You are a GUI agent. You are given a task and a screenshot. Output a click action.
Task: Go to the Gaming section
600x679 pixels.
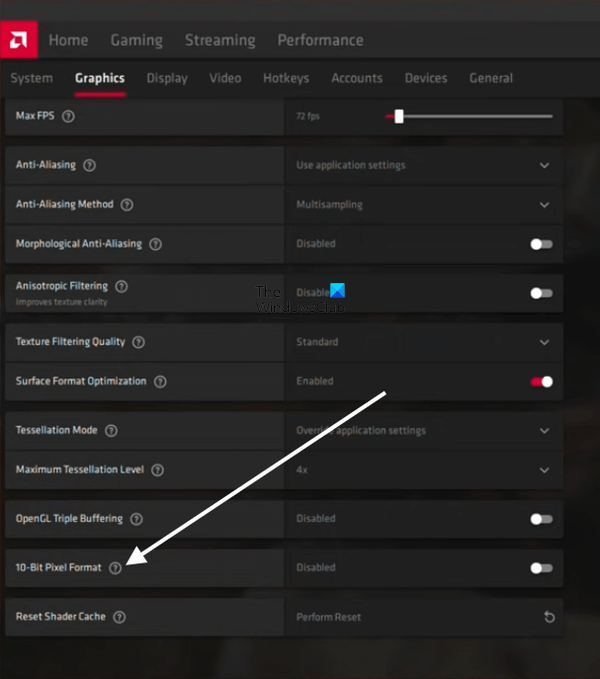pyautogui.click(x=136, y=40)
